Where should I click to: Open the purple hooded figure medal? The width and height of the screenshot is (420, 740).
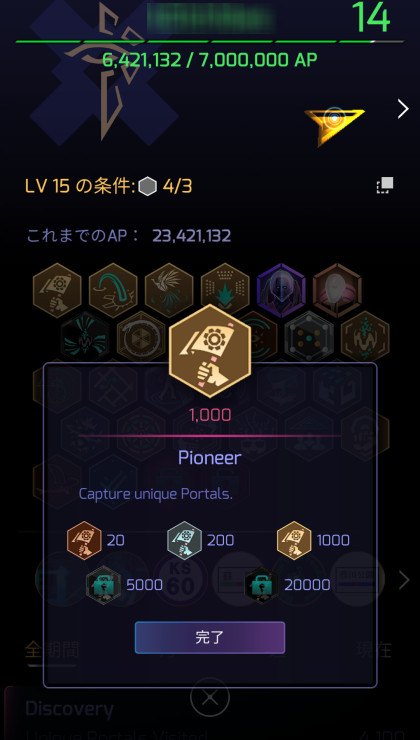[281, 291]
